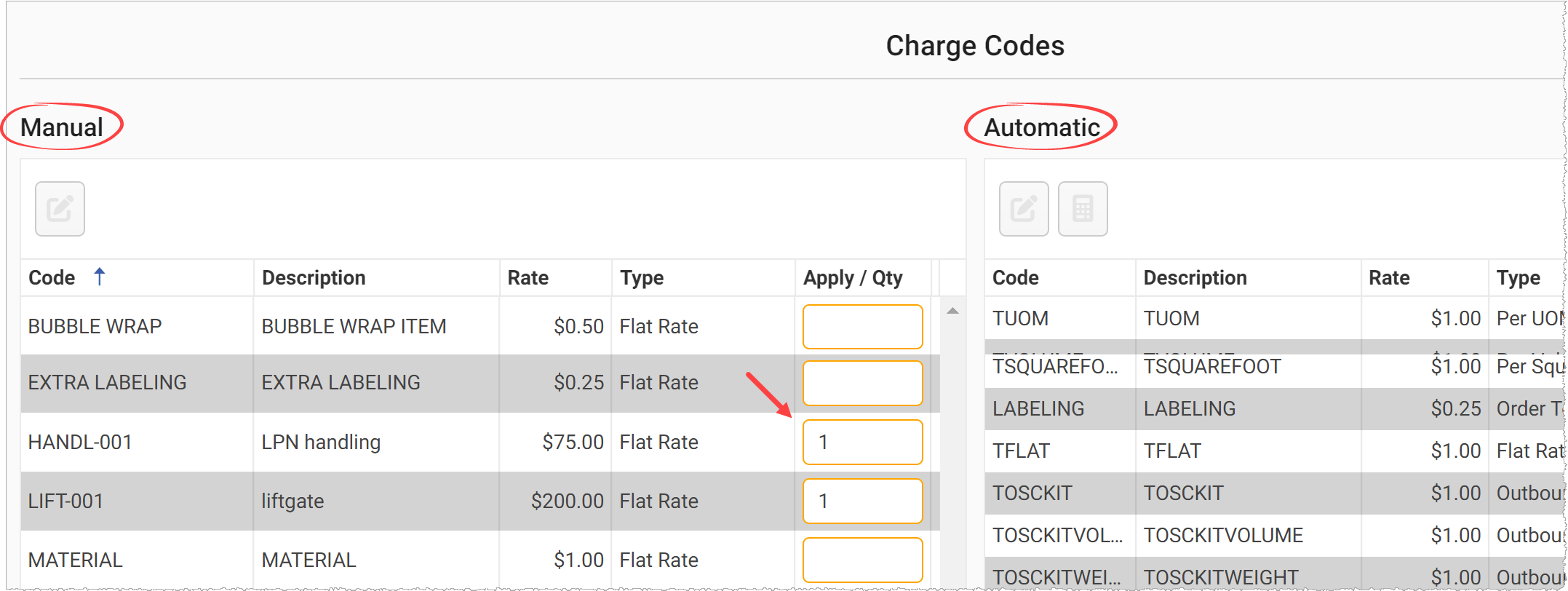1568x591 pixels.
Task: Click the Apply / Qty column header
Action: [x=853, y=278]
